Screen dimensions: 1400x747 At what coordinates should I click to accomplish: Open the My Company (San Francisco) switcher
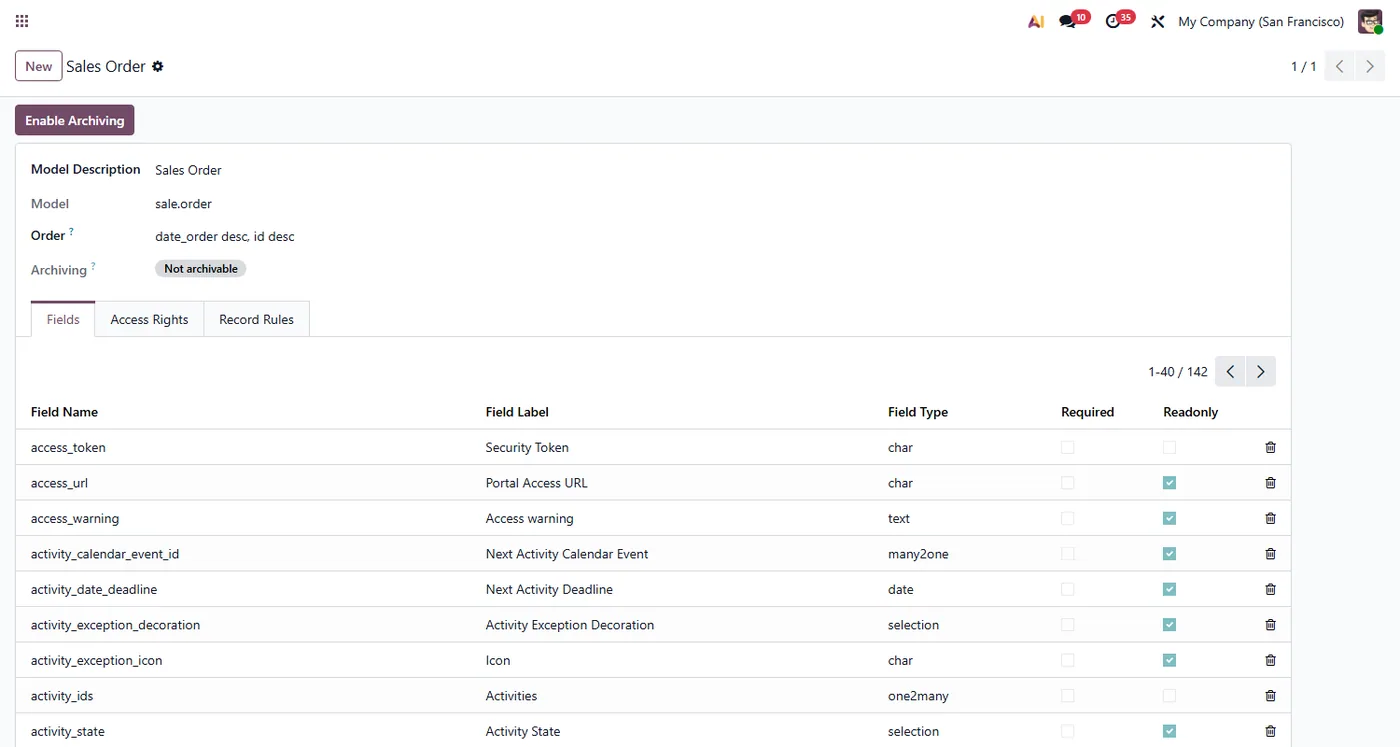pos(1261,21)
